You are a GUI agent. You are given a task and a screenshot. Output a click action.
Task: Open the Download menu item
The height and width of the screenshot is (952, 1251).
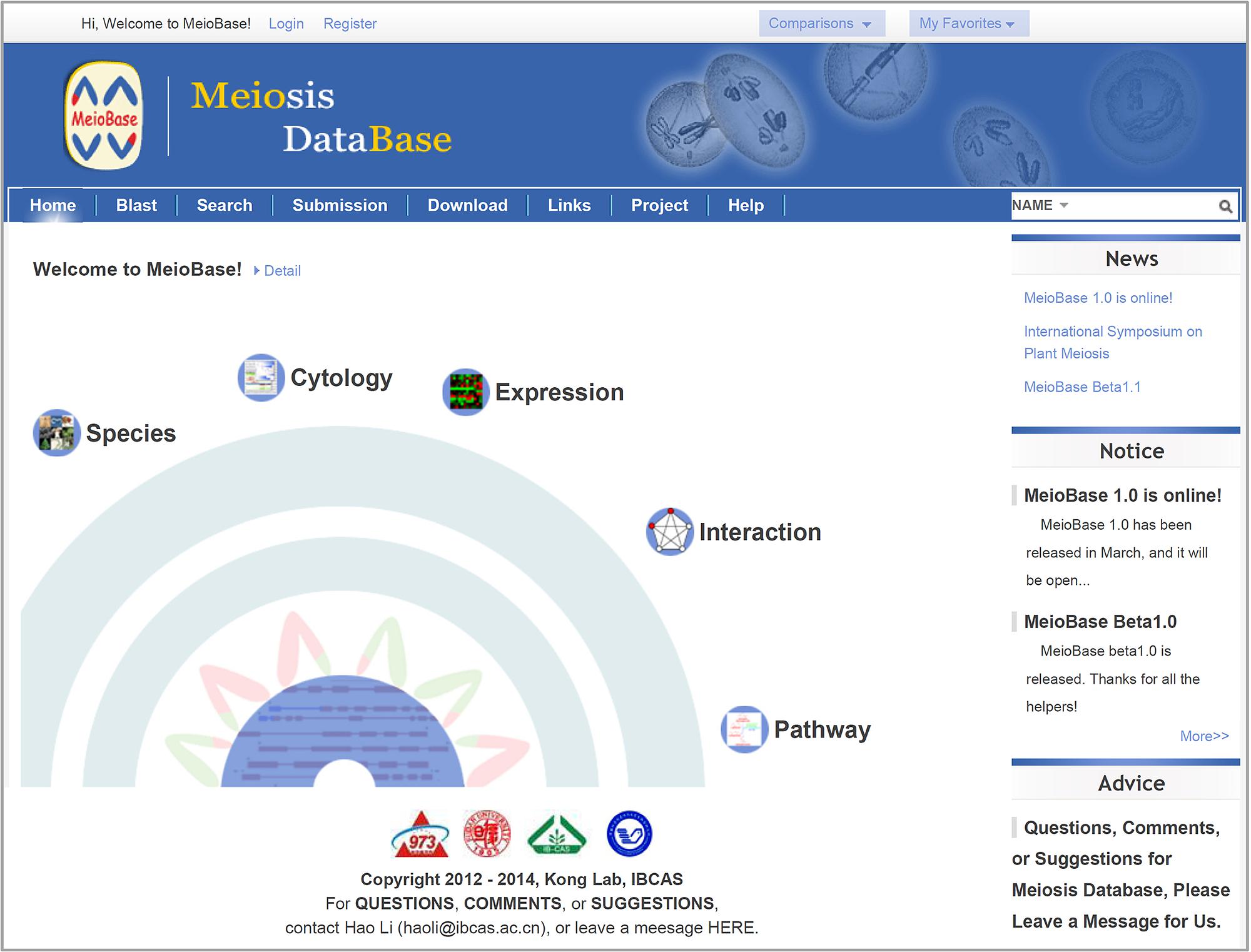click(x=467, y=205)
